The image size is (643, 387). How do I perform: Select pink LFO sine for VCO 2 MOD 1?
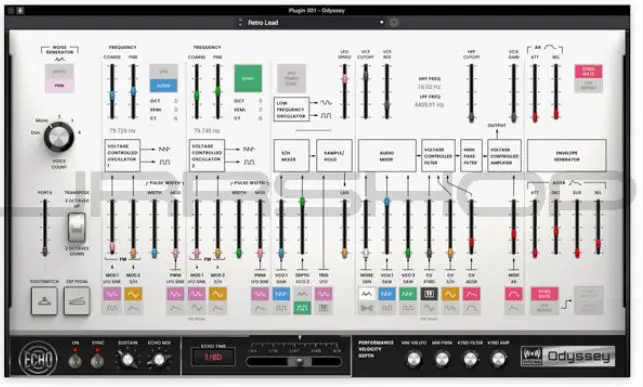click(196, 294)
